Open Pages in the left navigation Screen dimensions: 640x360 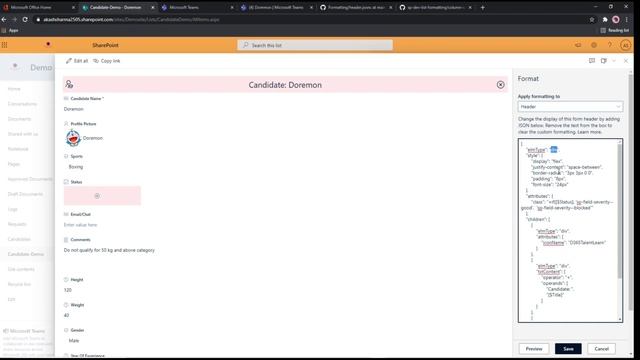click(x=13, y=164)
